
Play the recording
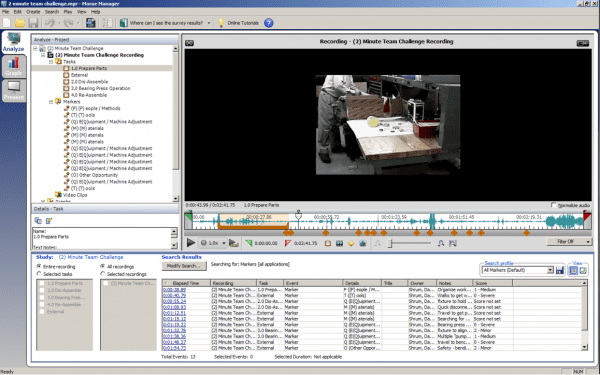click(191, 243)
